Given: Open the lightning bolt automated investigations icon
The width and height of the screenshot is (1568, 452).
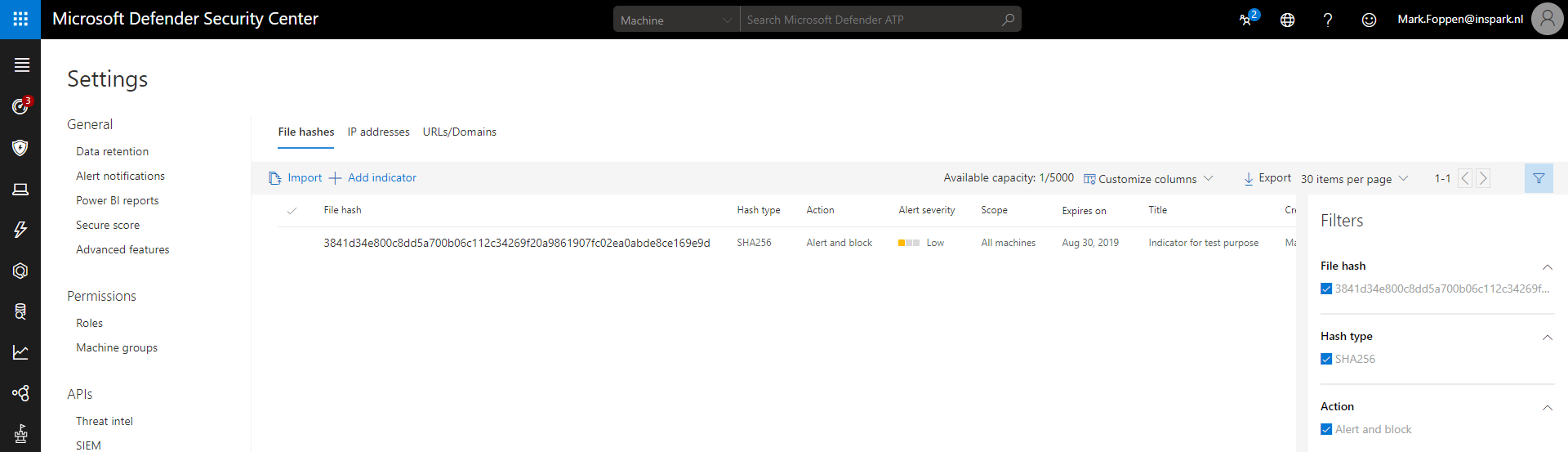Looking at the screenshot, I should click(20, 230).
